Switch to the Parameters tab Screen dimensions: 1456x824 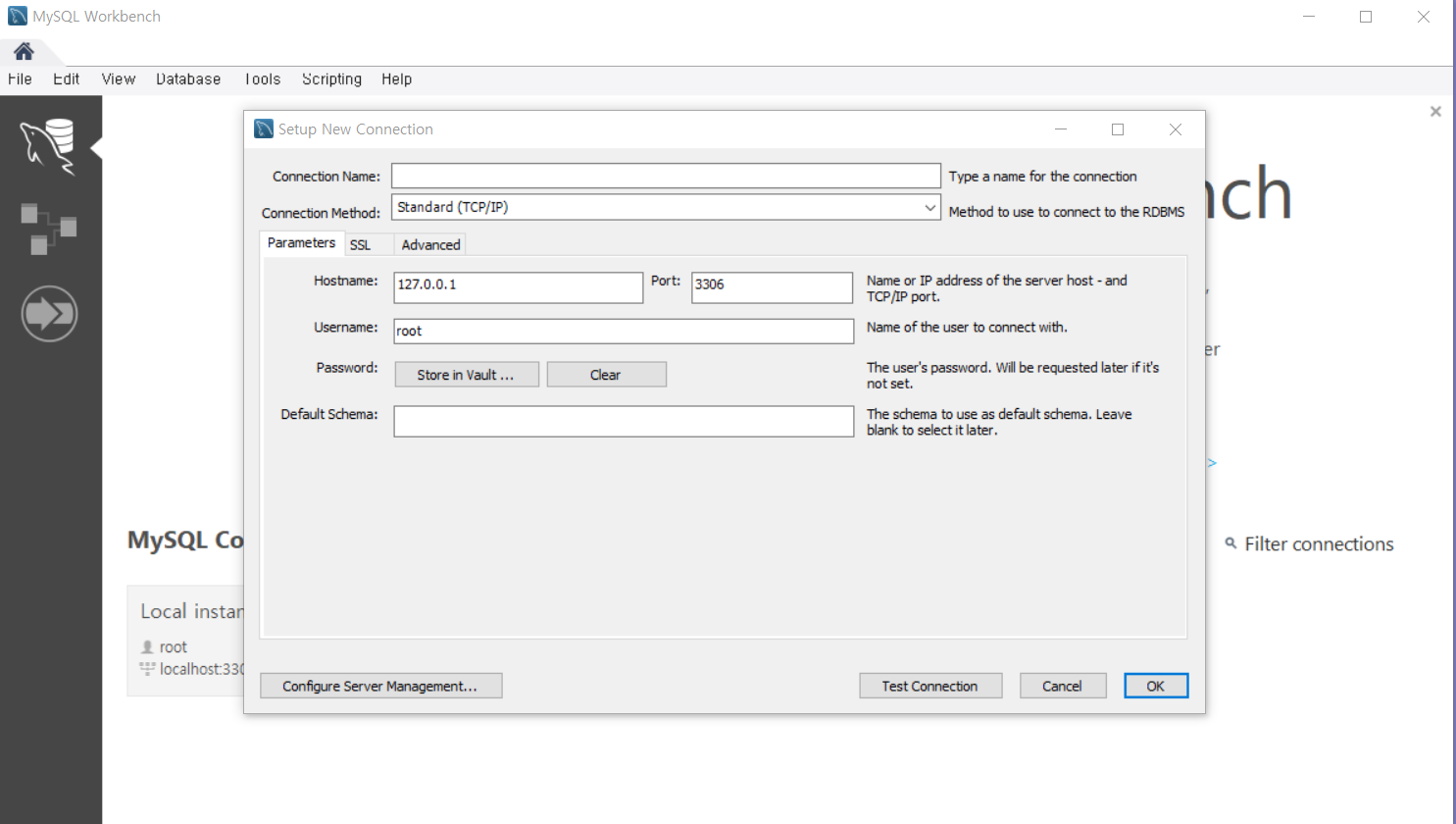click(x=301, y=243)
